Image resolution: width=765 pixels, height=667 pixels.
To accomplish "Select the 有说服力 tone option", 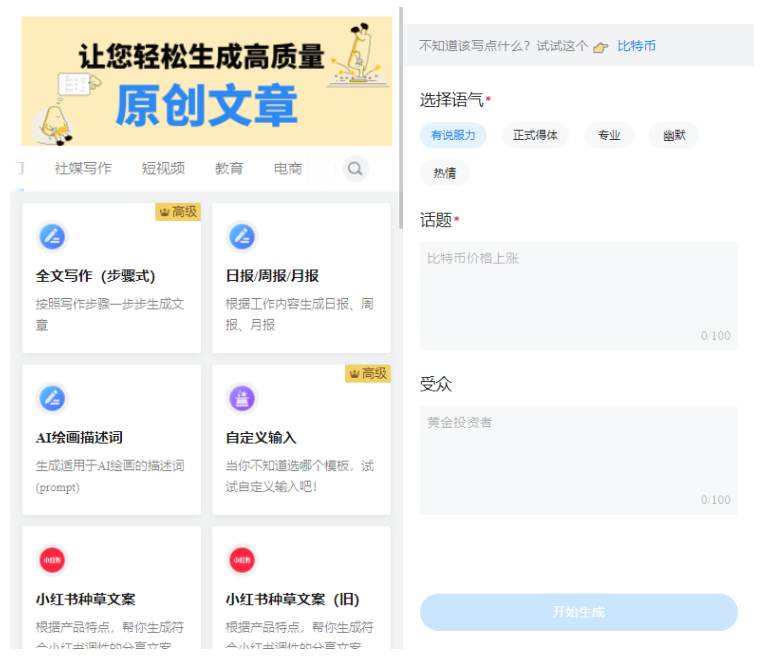I will (453, 135).
